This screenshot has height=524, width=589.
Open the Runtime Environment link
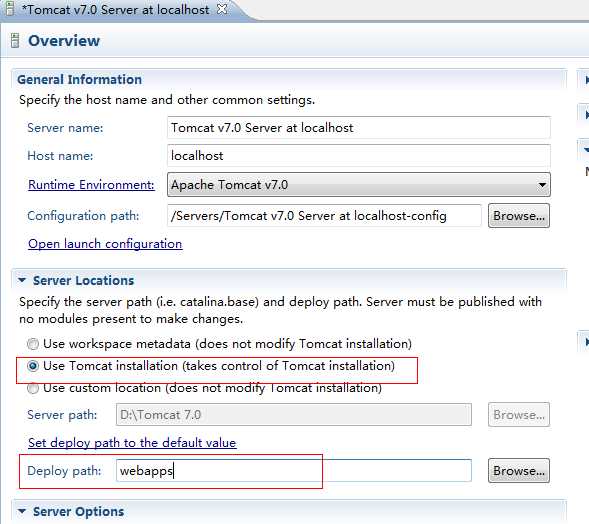(x=91, y=185)
